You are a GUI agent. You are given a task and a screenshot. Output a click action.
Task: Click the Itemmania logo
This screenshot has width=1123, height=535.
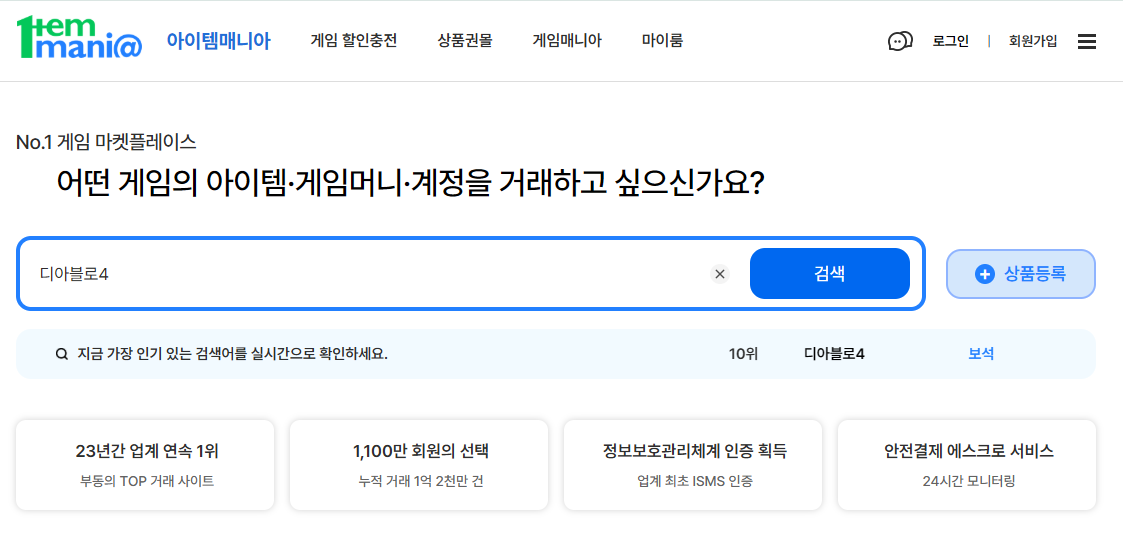79,37
